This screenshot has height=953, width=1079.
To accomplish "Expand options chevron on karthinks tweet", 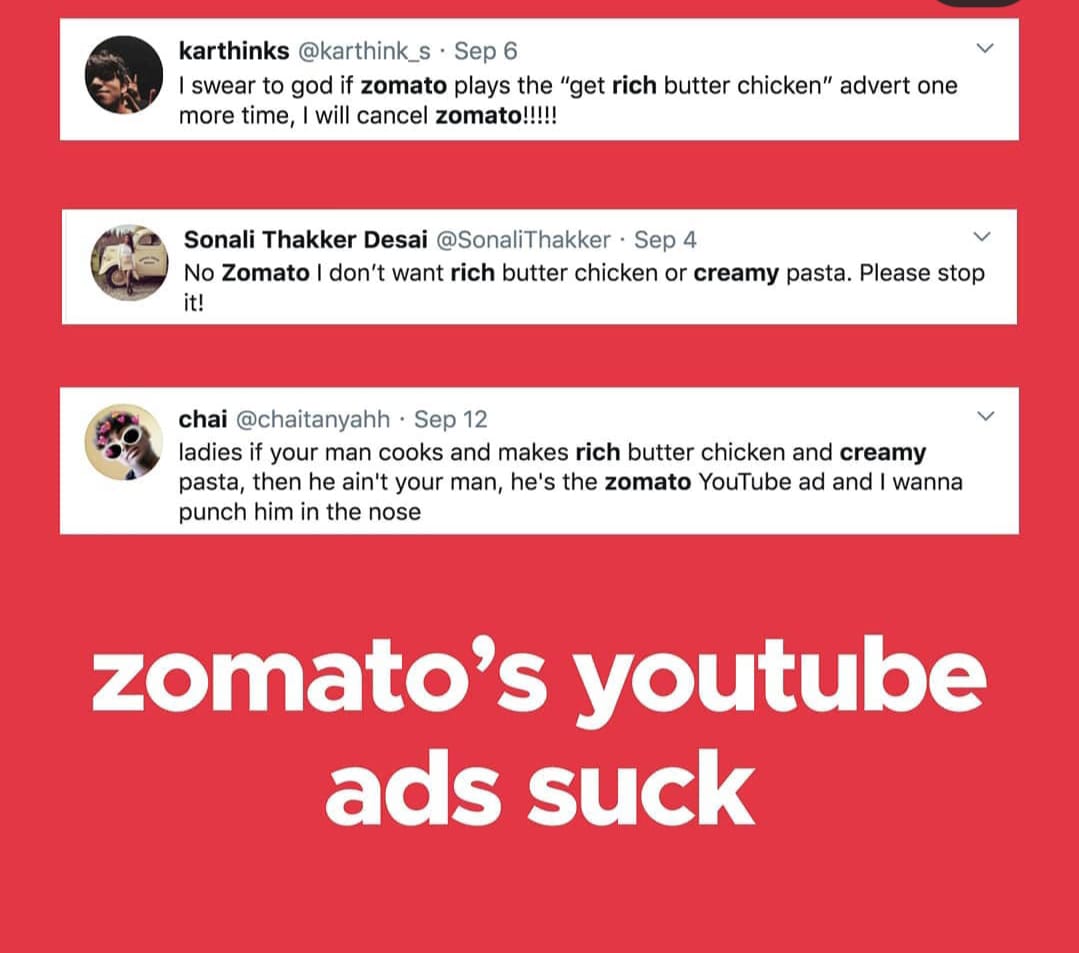I will pos(985,48).
